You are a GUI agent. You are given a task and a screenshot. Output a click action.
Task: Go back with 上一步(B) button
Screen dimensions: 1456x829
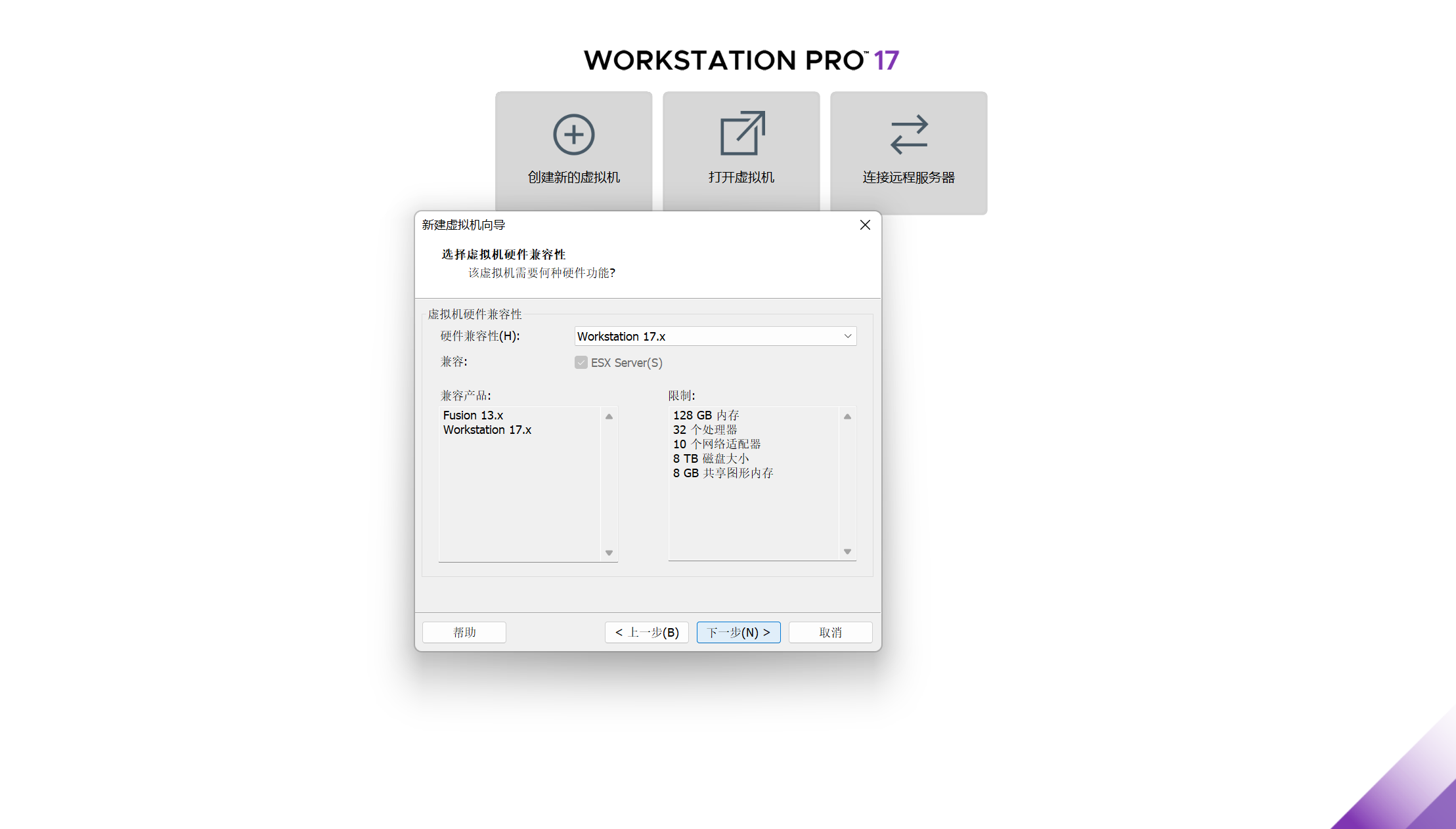(x=646, y=632)
